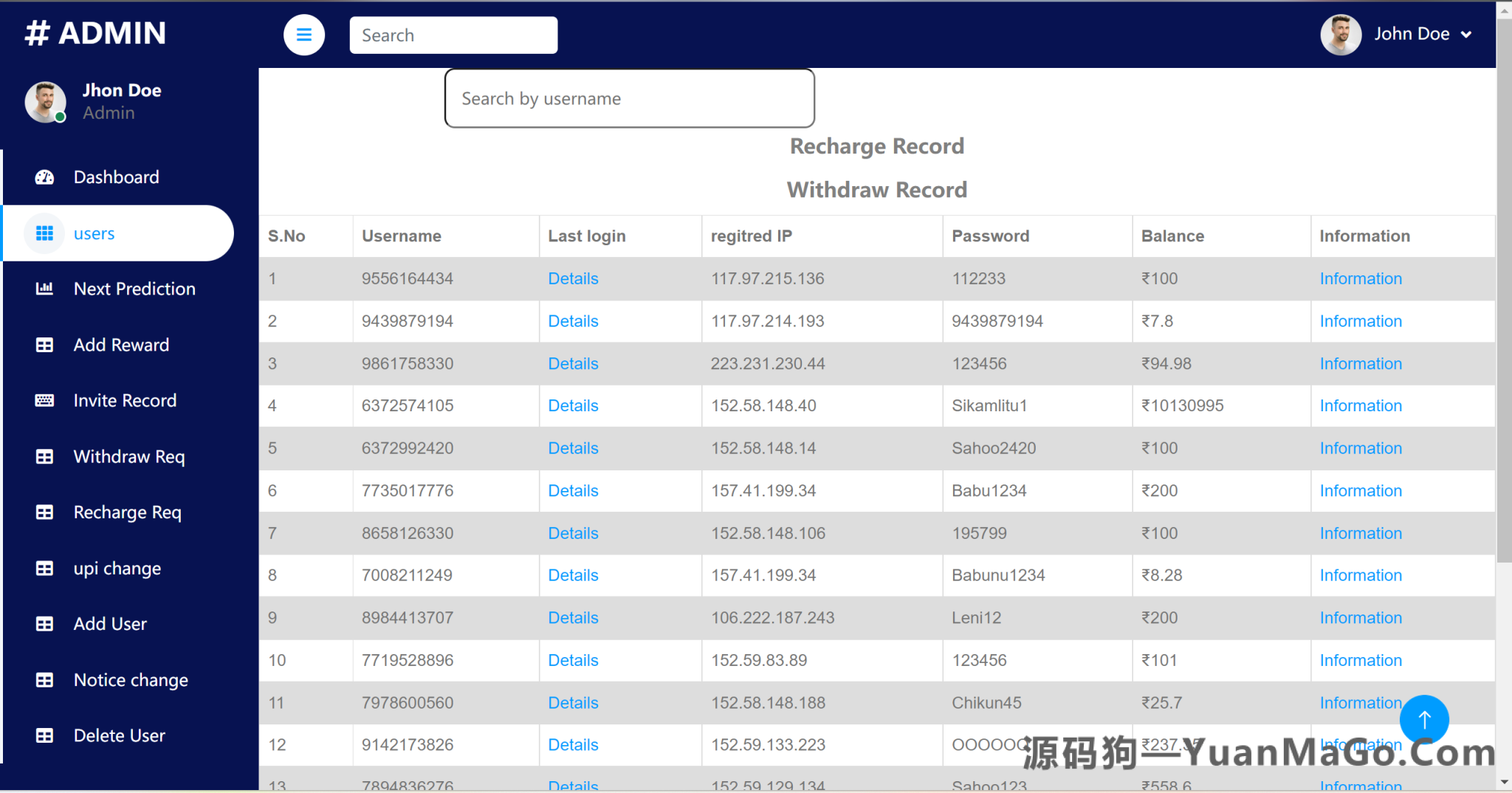Click the users grid icon in sidebar
Image resolution: width=1512 pixels, height=793 pixels.
tap(44, 233)
